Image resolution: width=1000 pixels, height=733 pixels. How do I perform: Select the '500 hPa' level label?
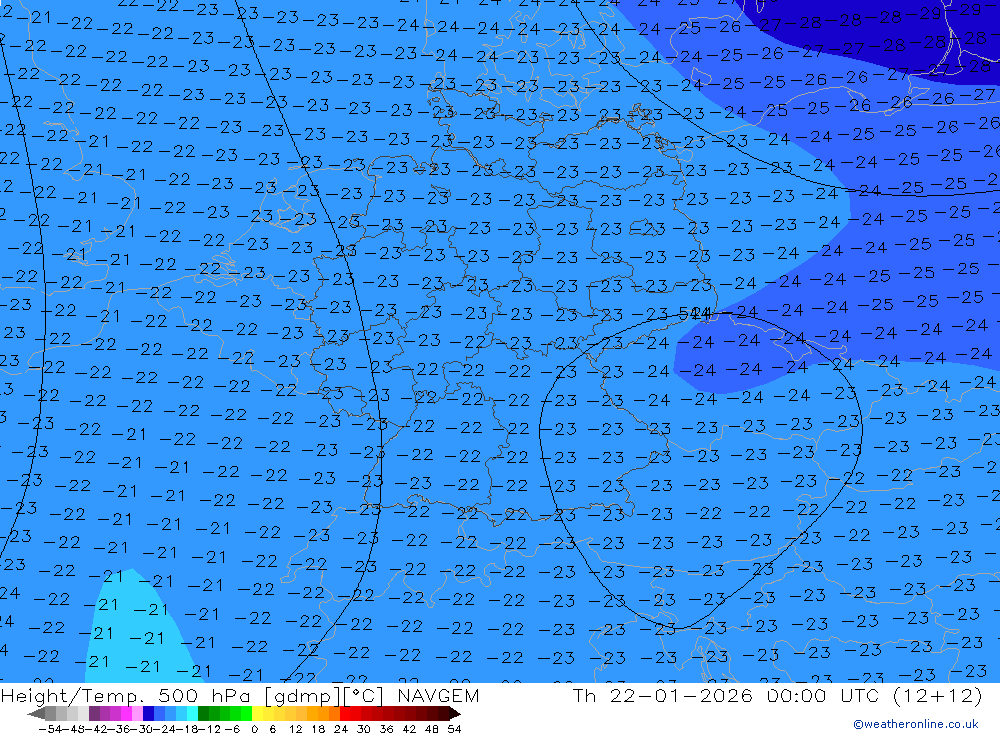pyautogui.click(x=206, y=696)
